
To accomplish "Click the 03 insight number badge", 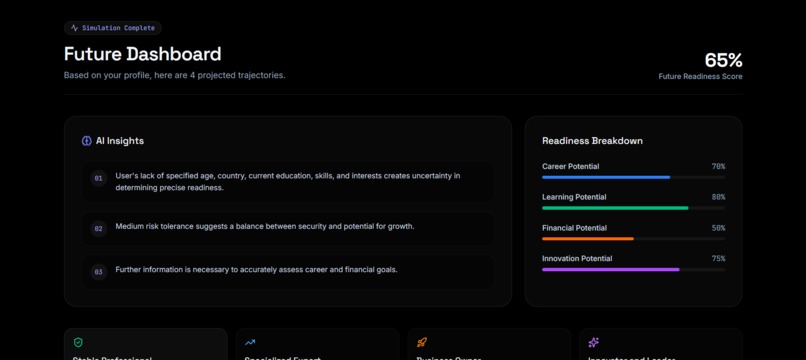I will pos(99,272).
